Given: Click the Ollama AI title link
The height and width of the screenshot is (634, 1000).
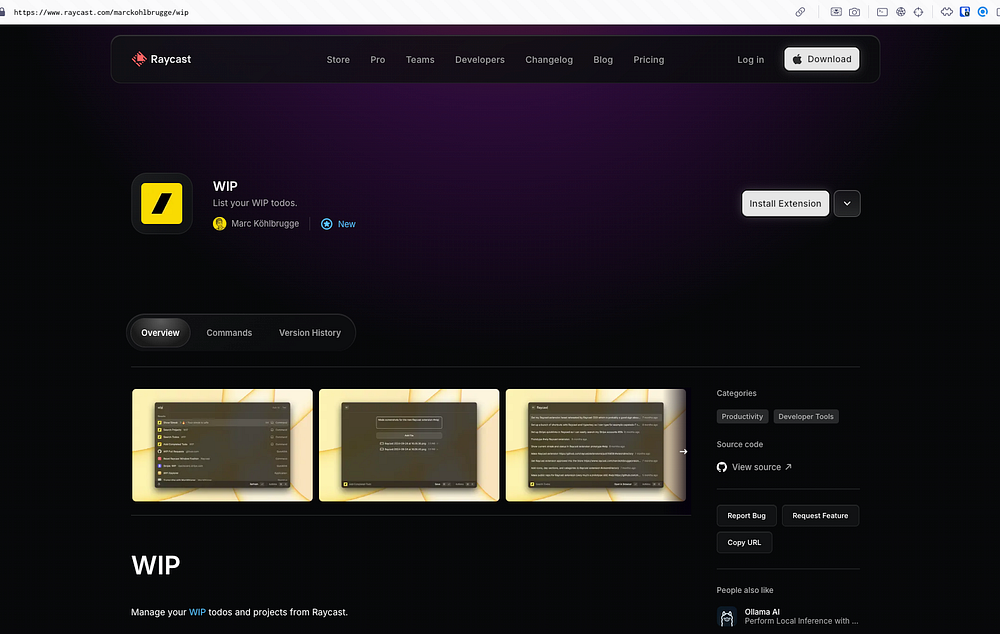Looking at the screenshot, I should [x=761, y=612].
